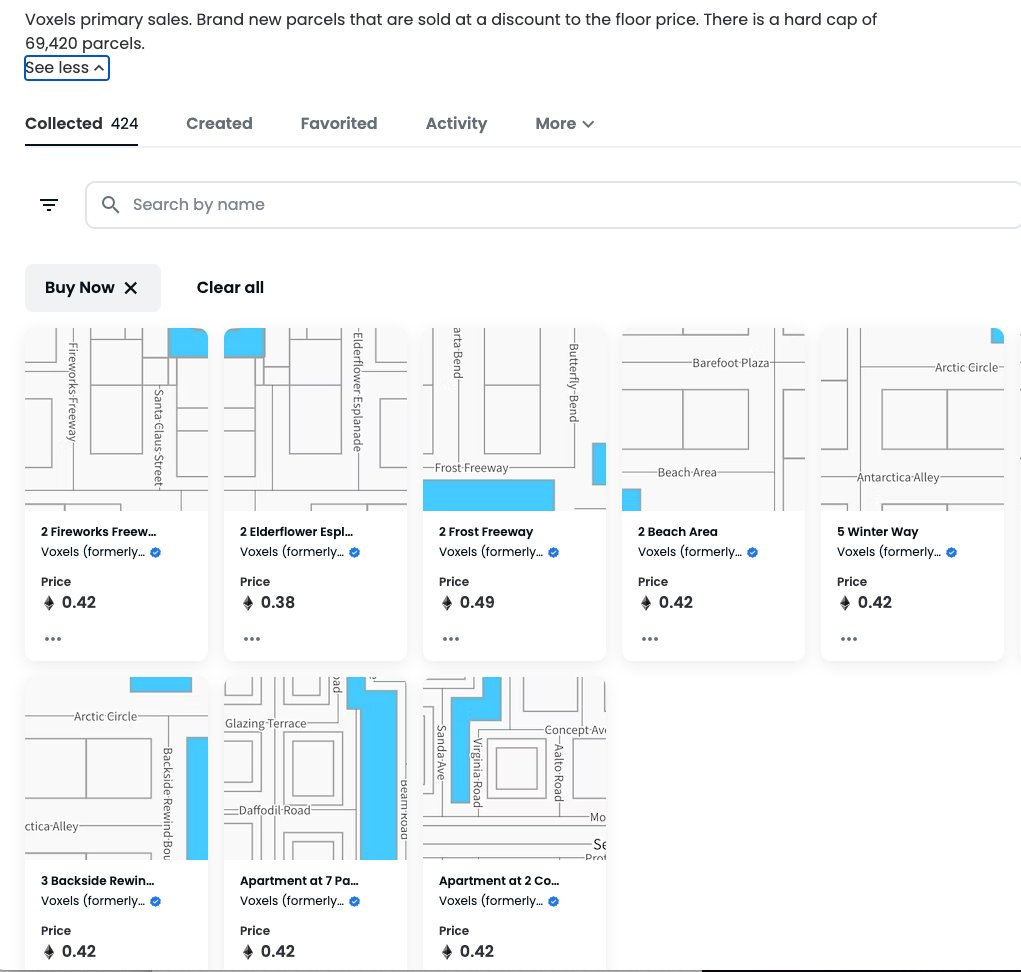Open the 5 Winter Way item title
This screenshot has width=1021, height=972.
pyautogui.click(x=878, y=532)
